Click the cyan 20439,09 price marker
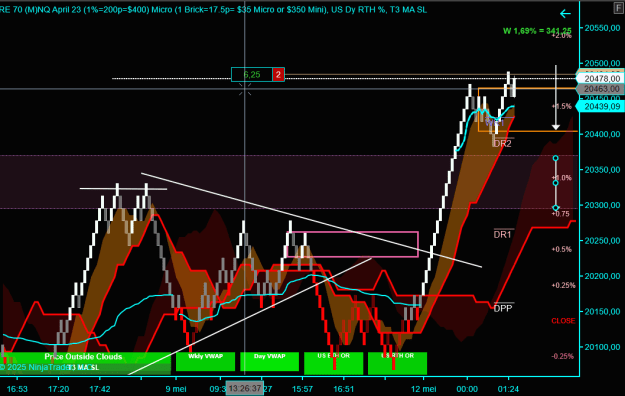This screenshot has width=625, height=396. 601,106
